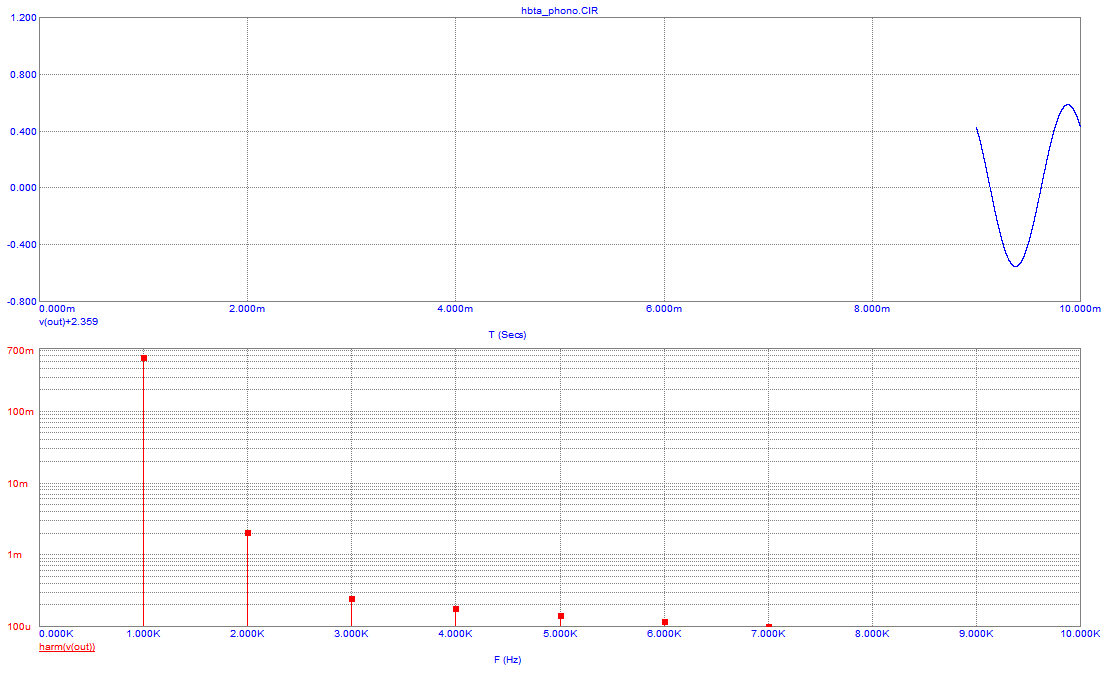This screenshot has width=1107, height=677.
Task: Click the 1.200 voltage axis label
Action: point(23,18)
